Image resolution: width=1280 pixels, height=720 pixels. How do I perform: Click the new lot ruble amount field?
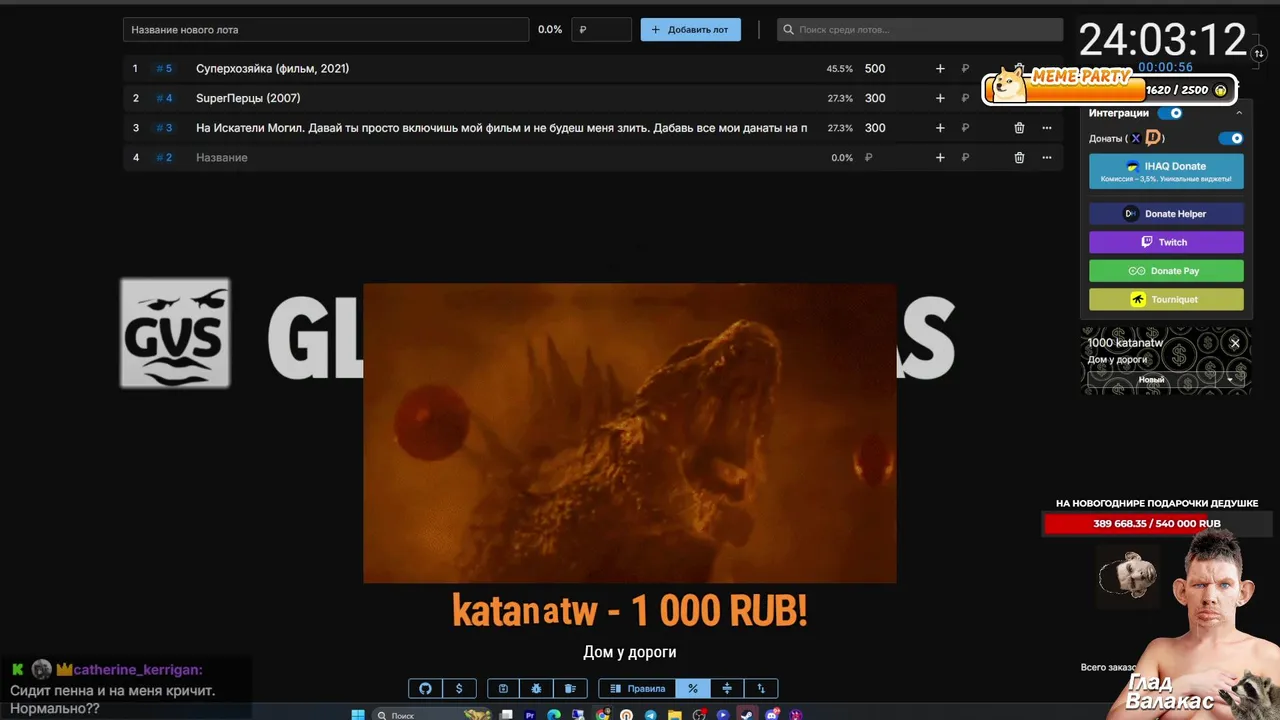tap(601, 30)
